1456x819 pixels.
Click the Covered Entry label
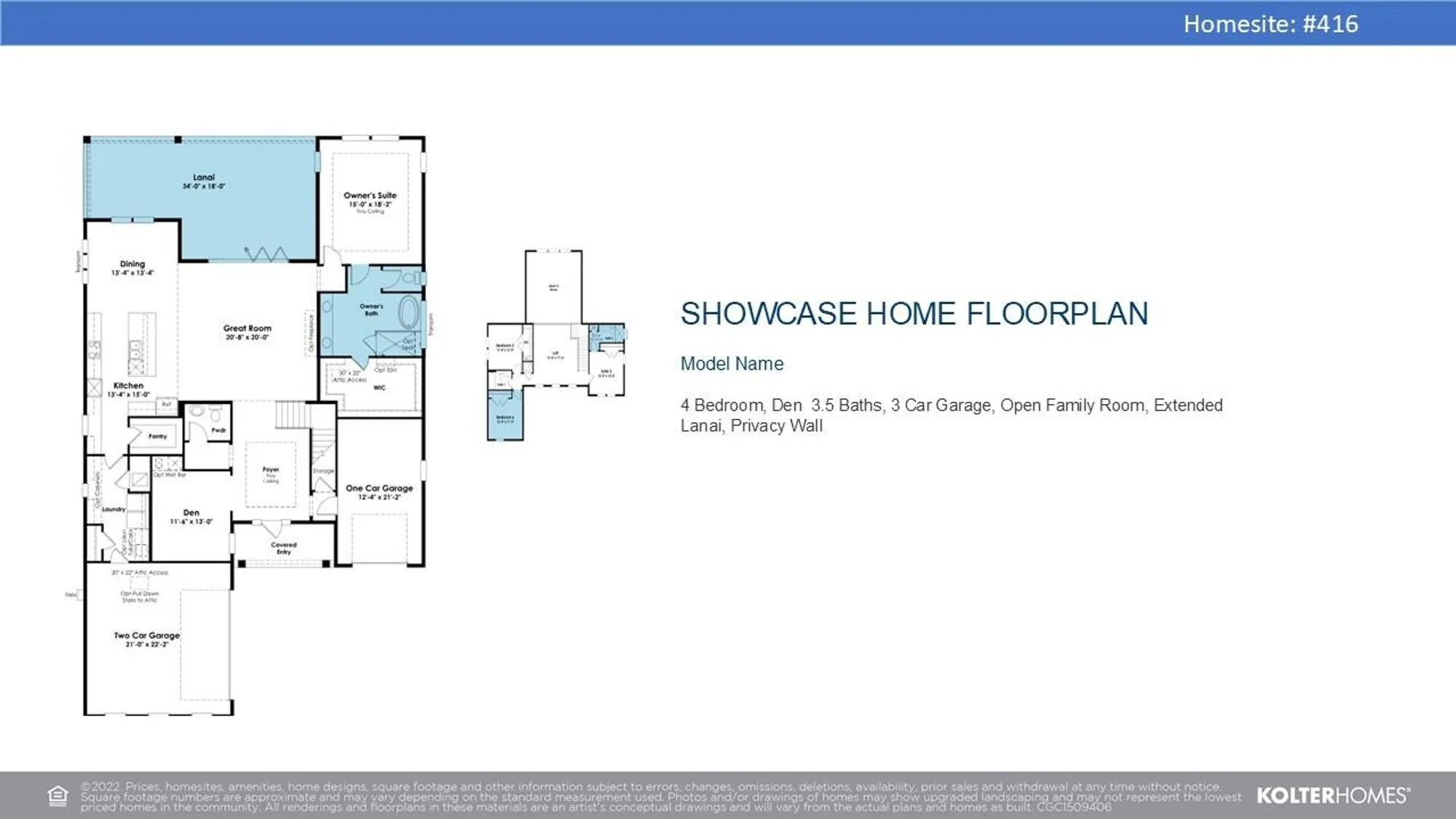[x=284, y=547]
